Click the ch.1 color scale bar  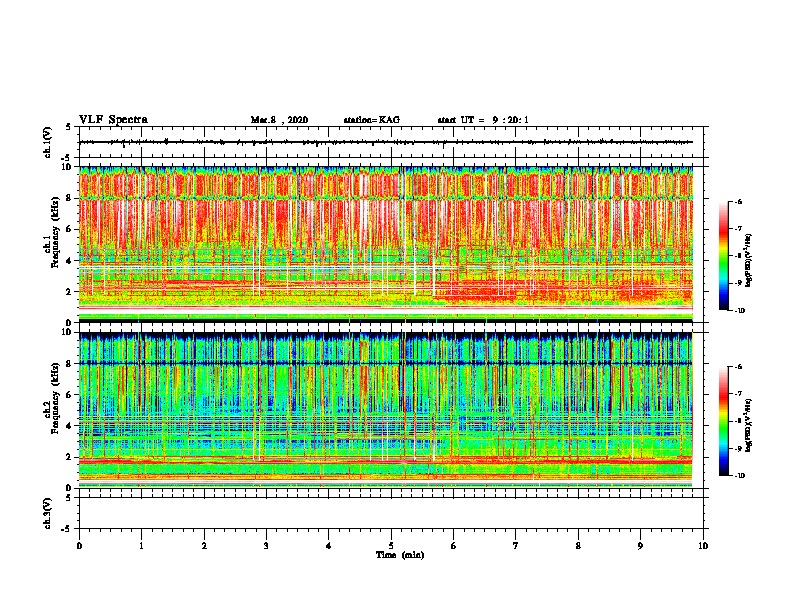tap(724, 256)
